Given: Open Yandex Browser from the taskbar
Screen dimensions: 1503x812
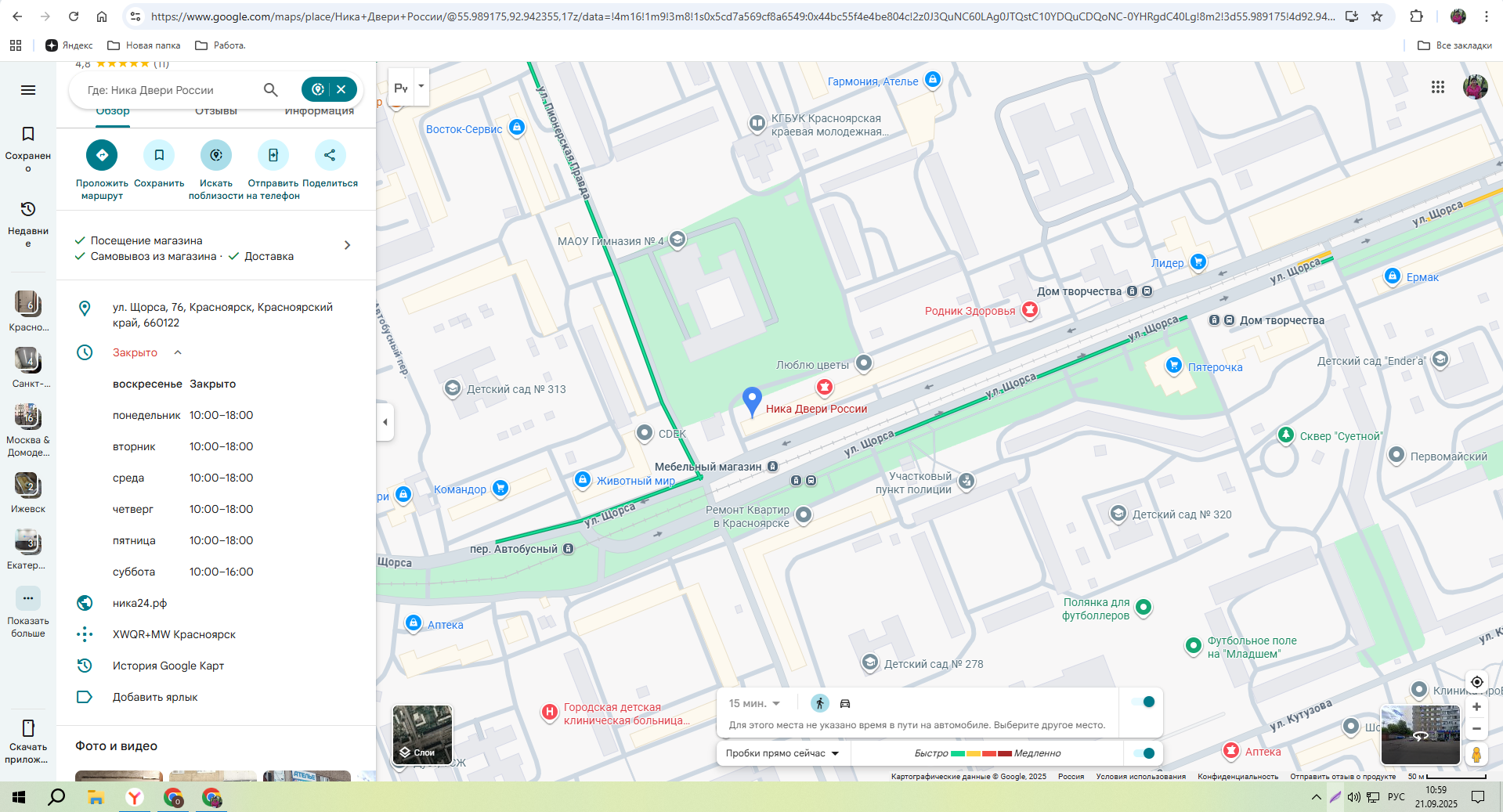Looking at the screenshot, I should pos(135,798).
